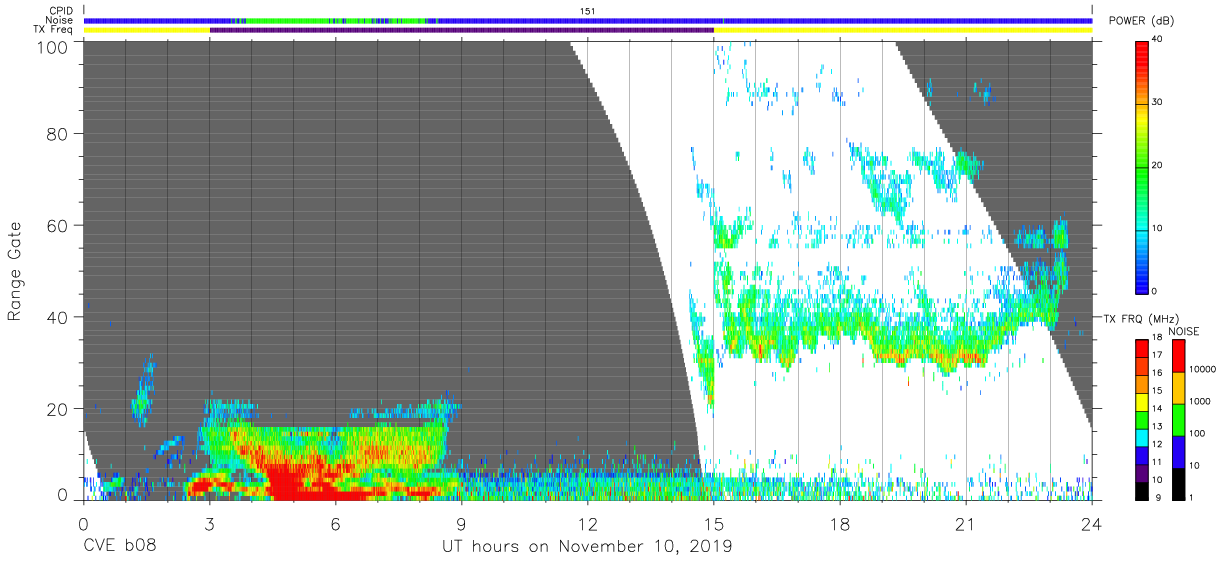Image resolution: width=1228 pixels, height=567 pixels.
Task: Click the 'CPID' row label
Action: [x=60, y=10]
